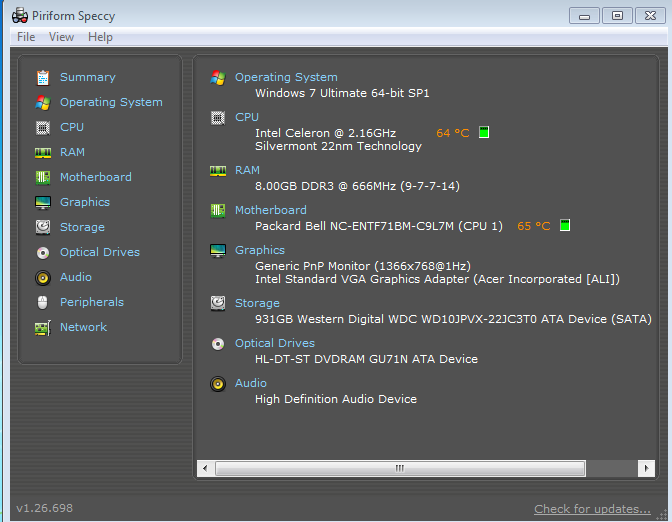Viewport: 672px width, 522px height.
Task: Click the Optical Drives heading link in summary
Action: pos(275,343)
